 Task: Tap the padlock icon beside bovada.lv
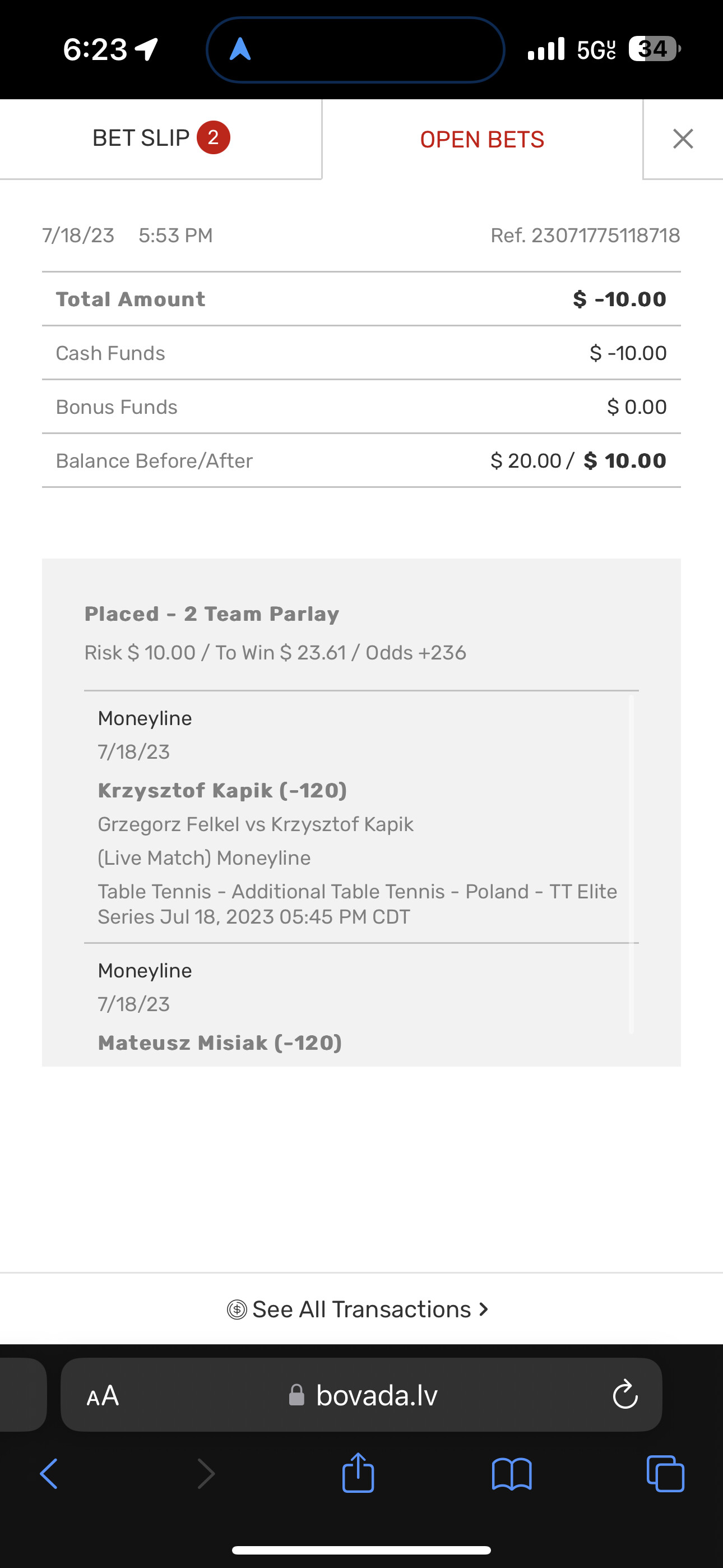296,1395
